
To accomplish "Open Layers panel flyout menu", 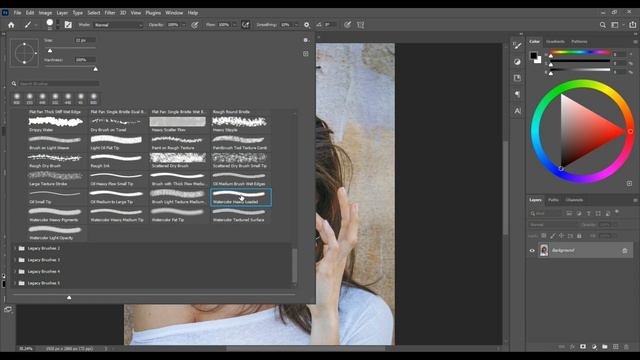I will point(635,200).
